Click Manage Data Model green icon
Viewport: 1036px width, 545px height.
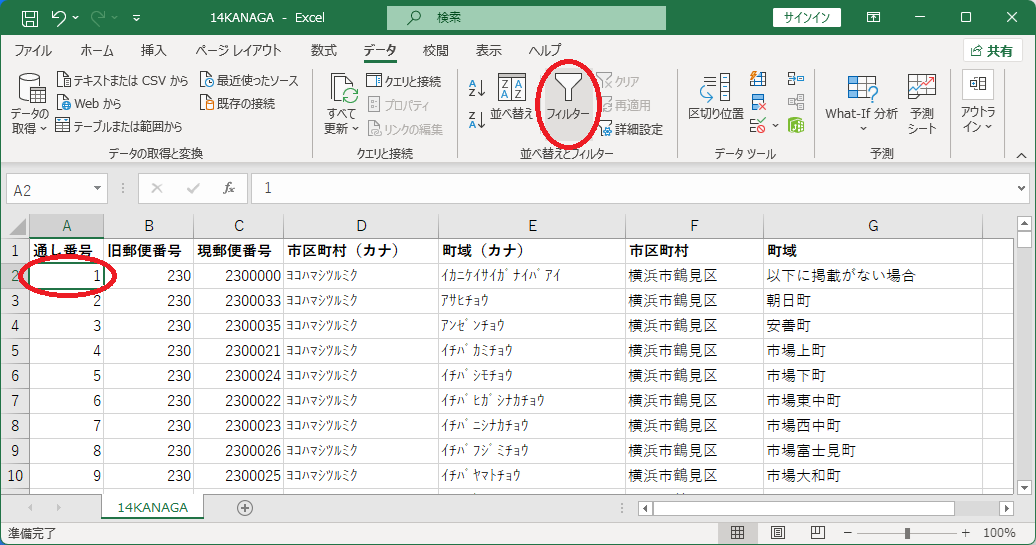pyautogui.click(x=796, y=125)
